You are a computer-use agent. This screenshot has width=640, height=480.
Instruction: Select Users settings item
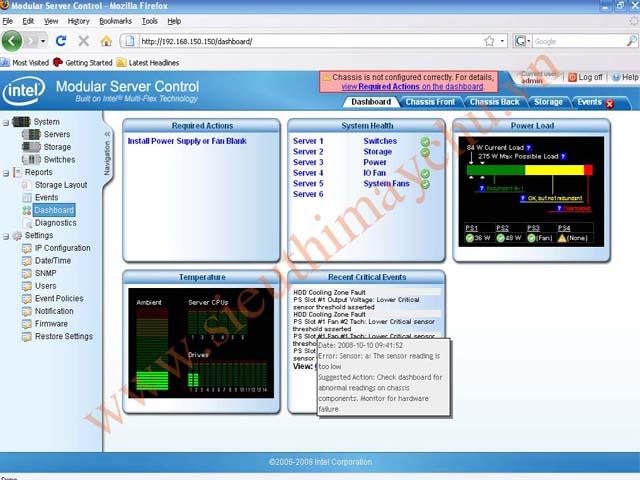[45, 286]
